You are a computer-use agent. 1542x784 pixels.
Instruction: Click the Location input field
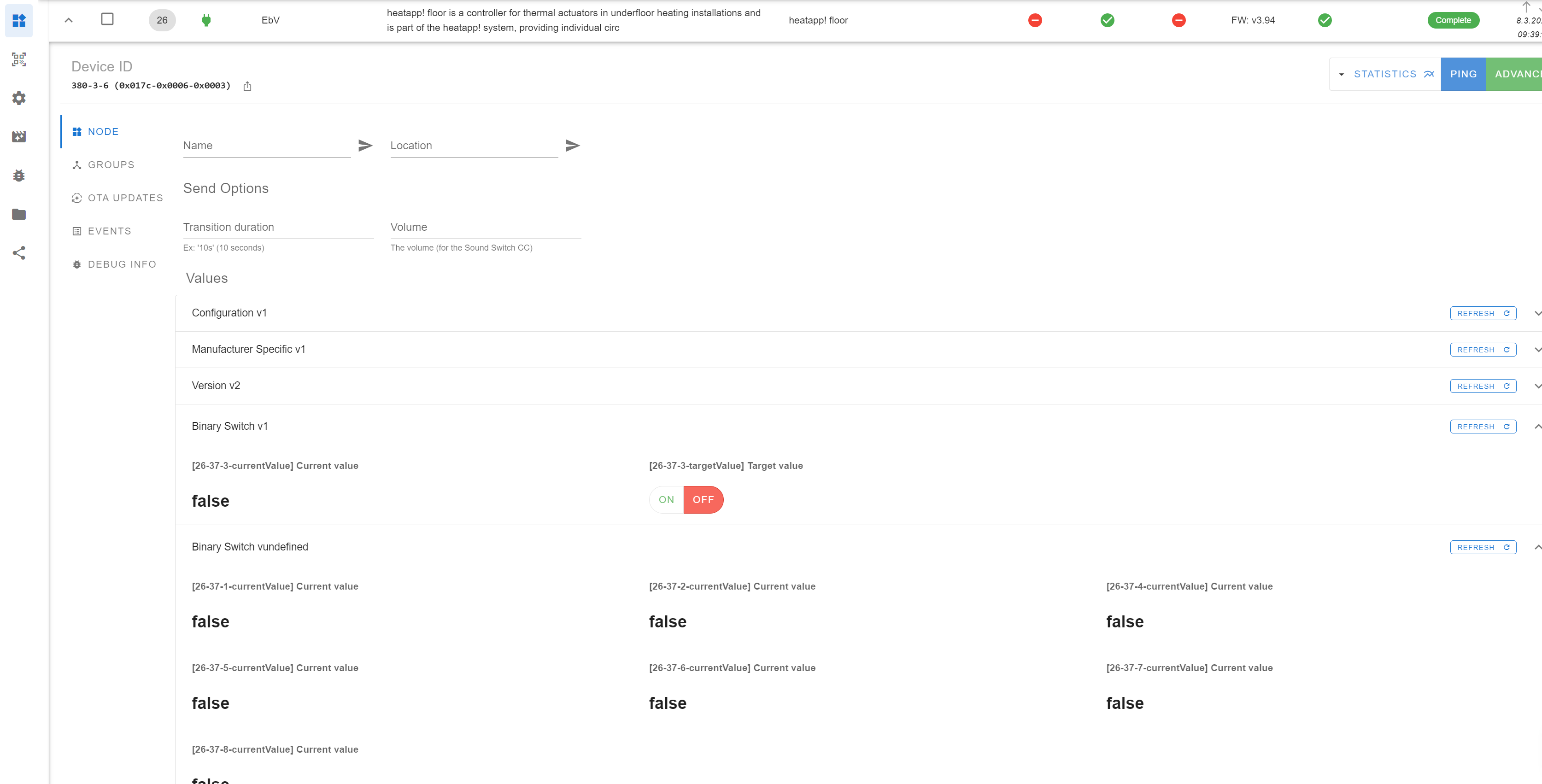[473, 145]
